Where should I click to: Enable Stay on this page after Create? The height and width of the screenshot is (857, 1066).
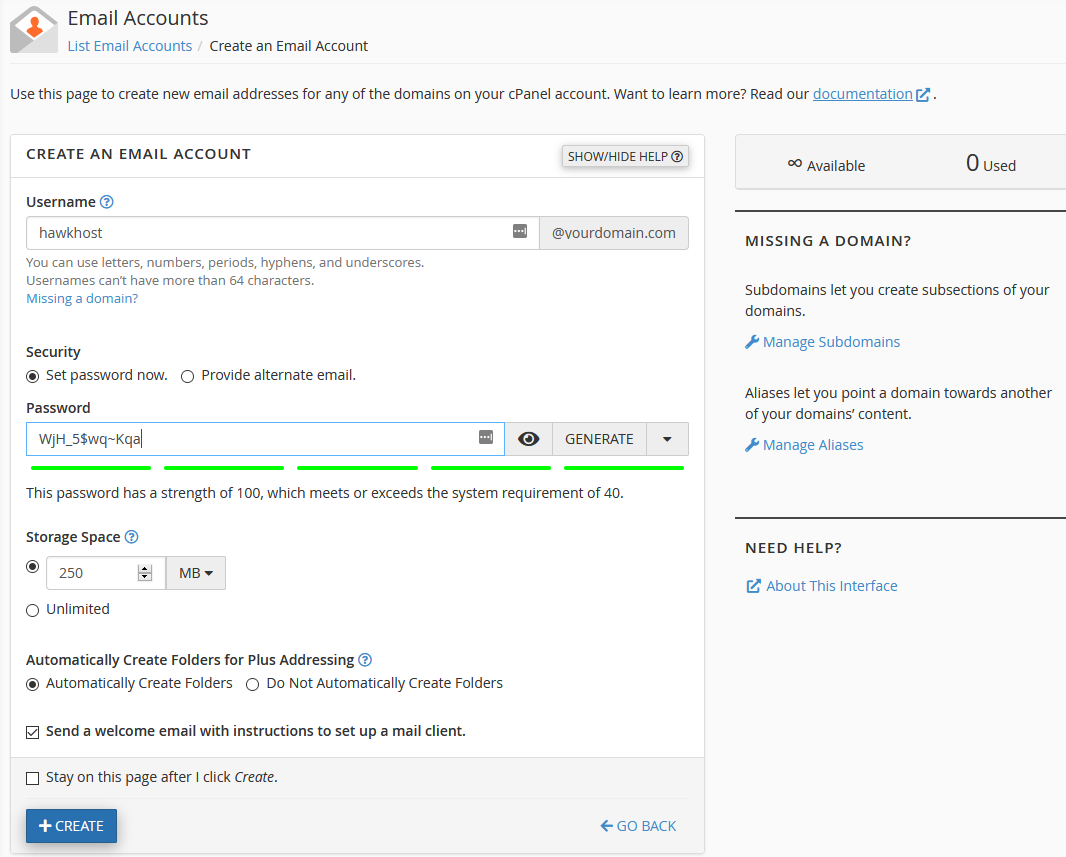click(33, 778)
